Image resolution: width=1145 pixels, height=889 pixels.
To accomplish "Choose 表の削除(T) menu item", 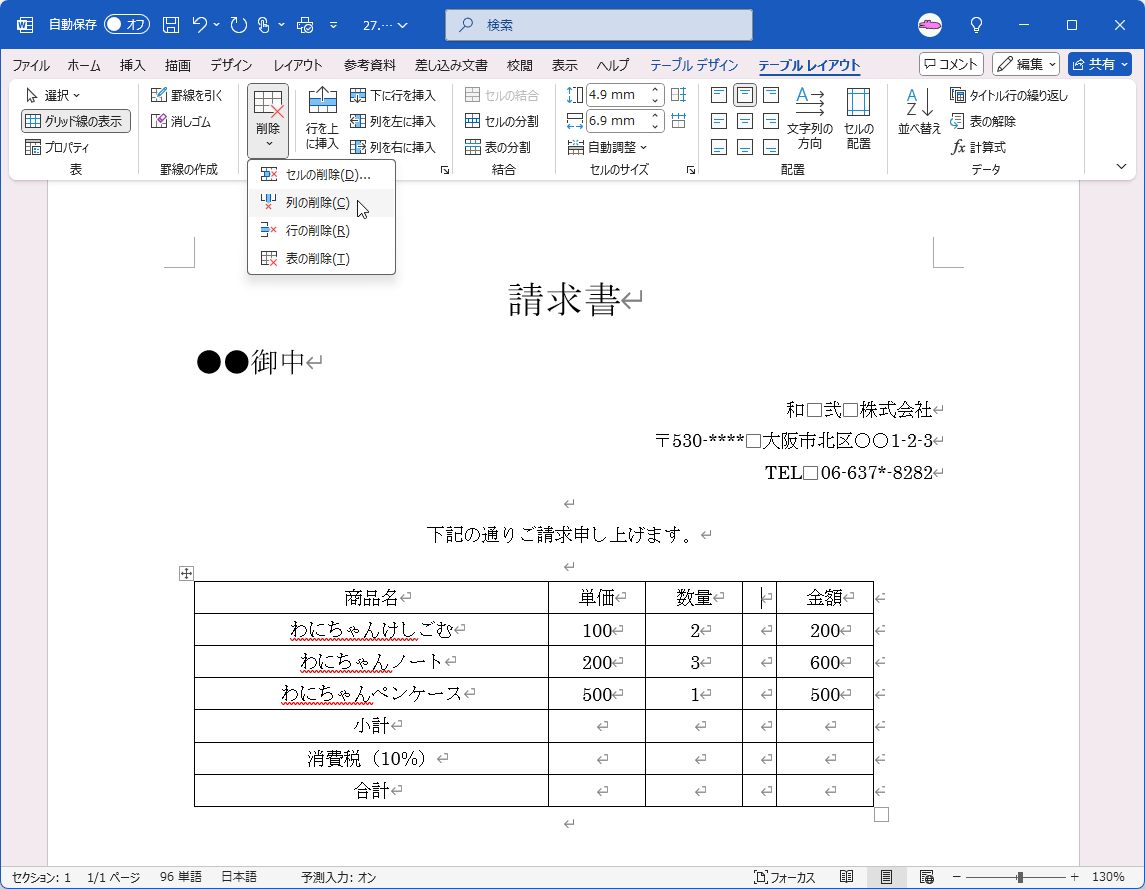I will point(321,259).
